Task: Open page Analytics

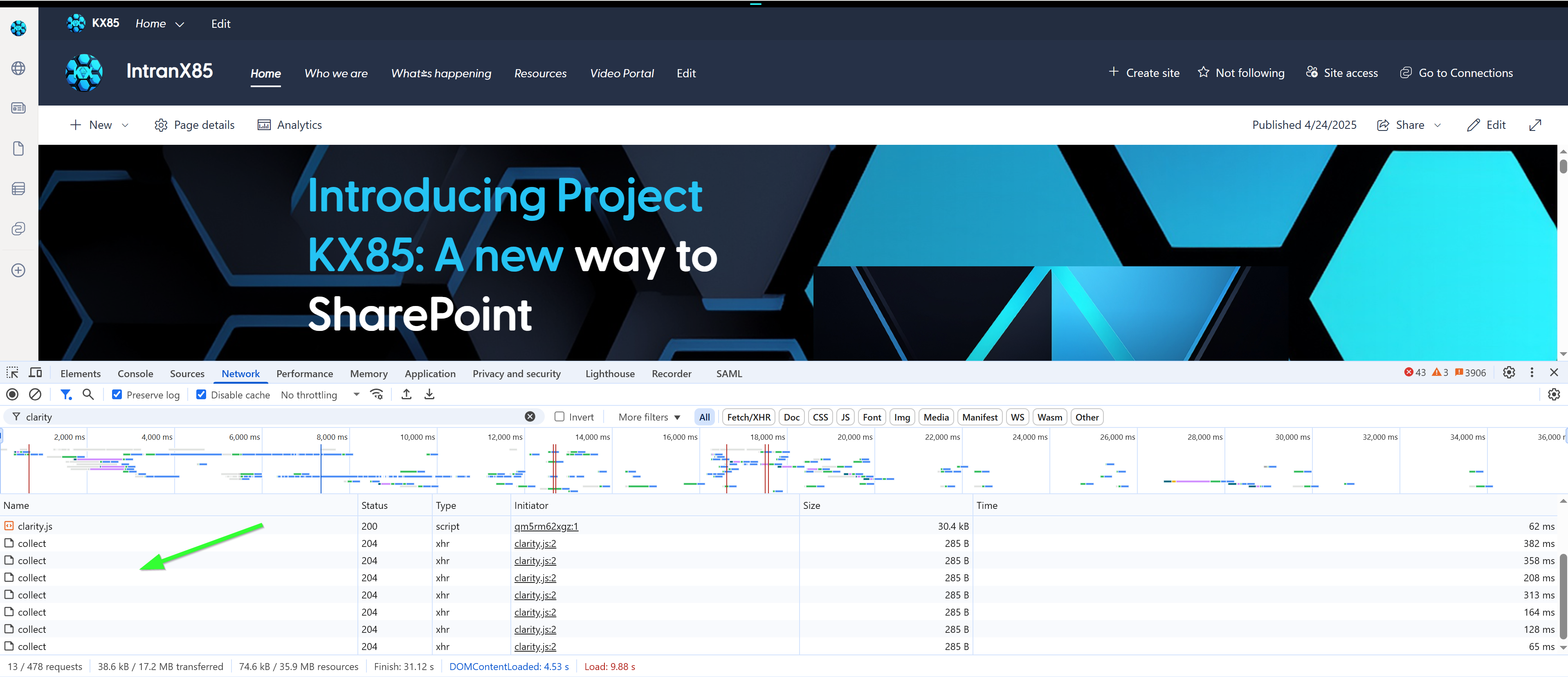Action: (289, 125)
